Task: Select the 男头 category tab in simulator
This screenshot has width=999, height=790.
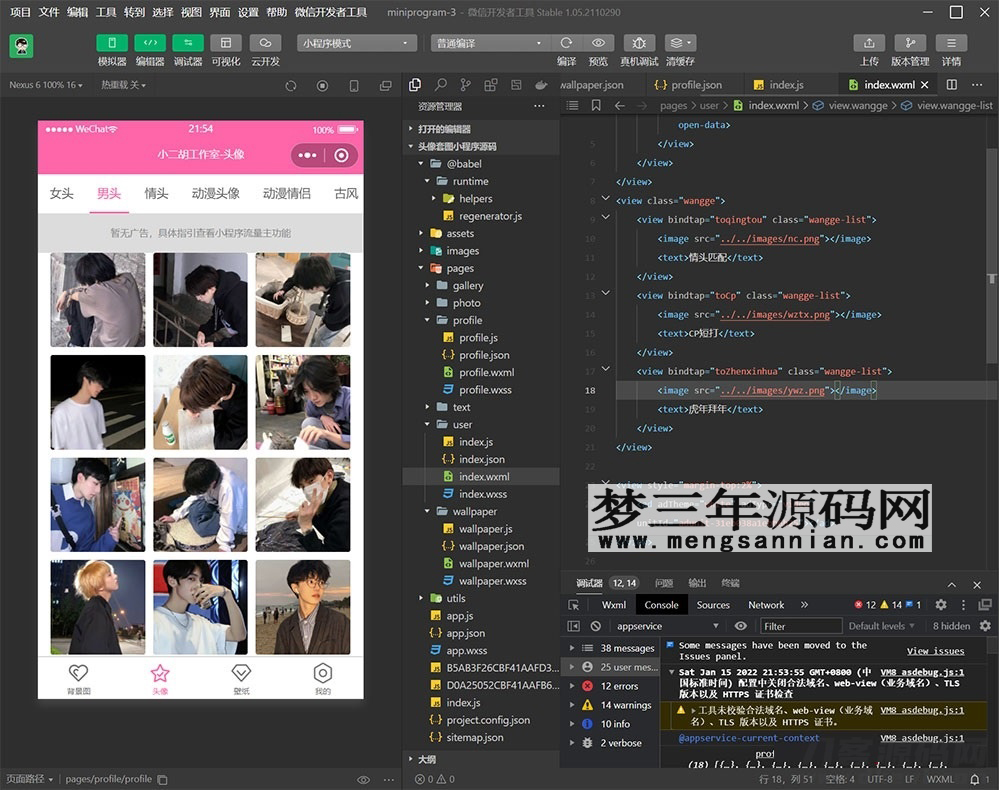Action: 108,194
